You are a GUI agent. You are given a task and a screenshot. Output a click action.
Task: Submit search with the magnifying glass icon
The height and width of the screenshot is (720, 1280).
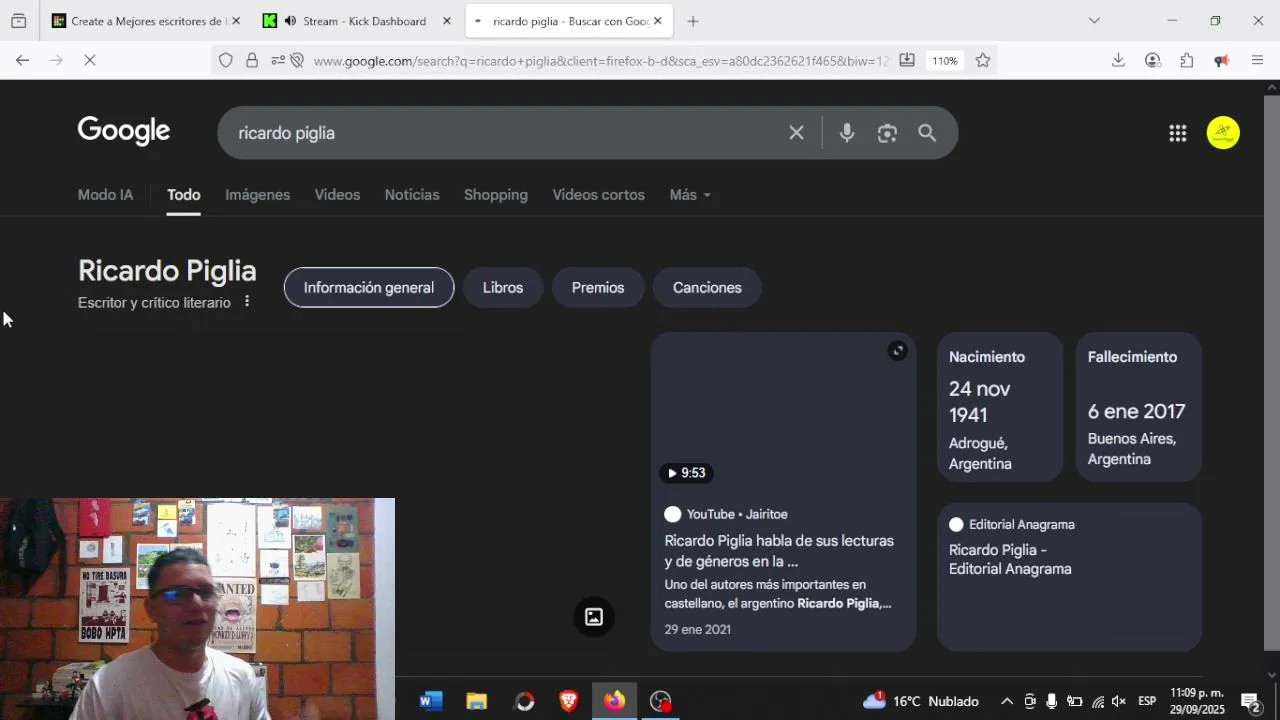(927, 133)
